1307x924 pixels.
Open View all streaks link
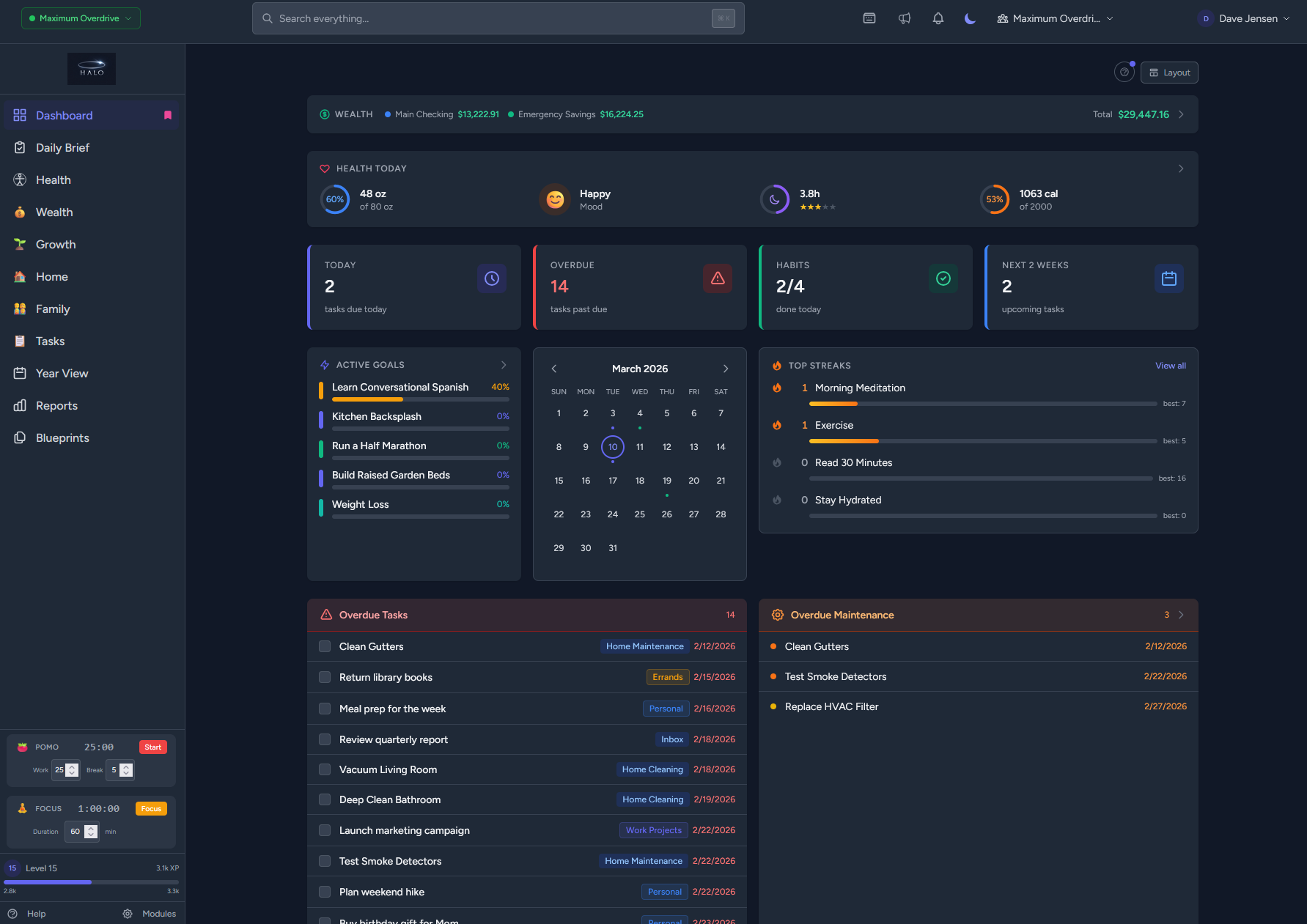coord(1170,365)
